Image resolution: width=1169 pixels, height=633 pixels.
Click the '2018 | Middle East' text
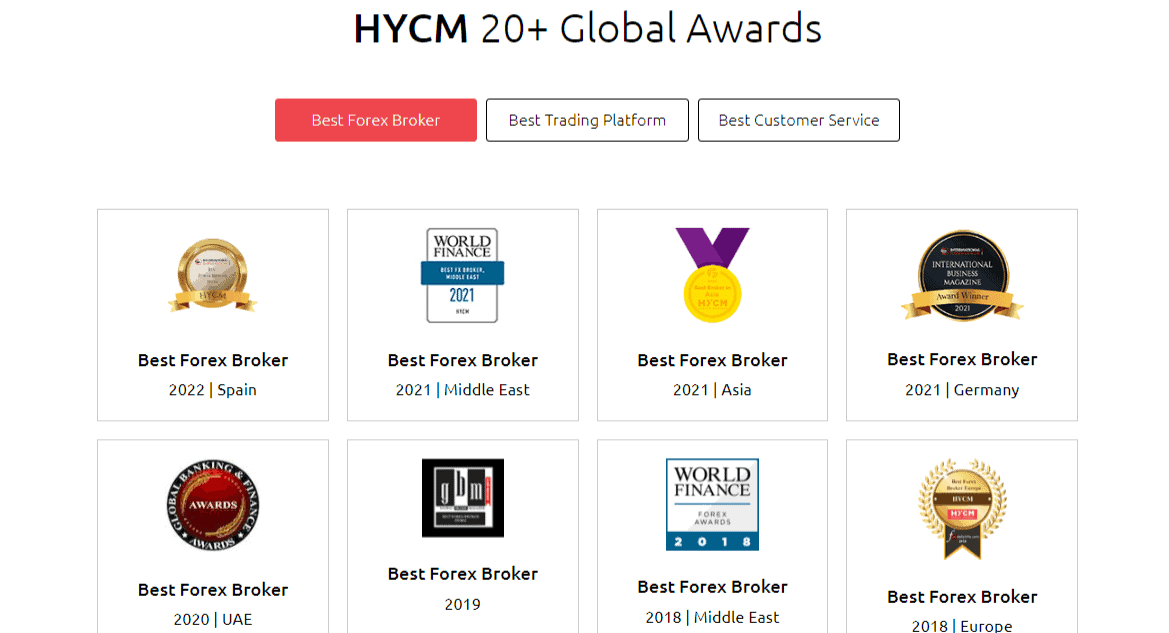tap(712, 617)
